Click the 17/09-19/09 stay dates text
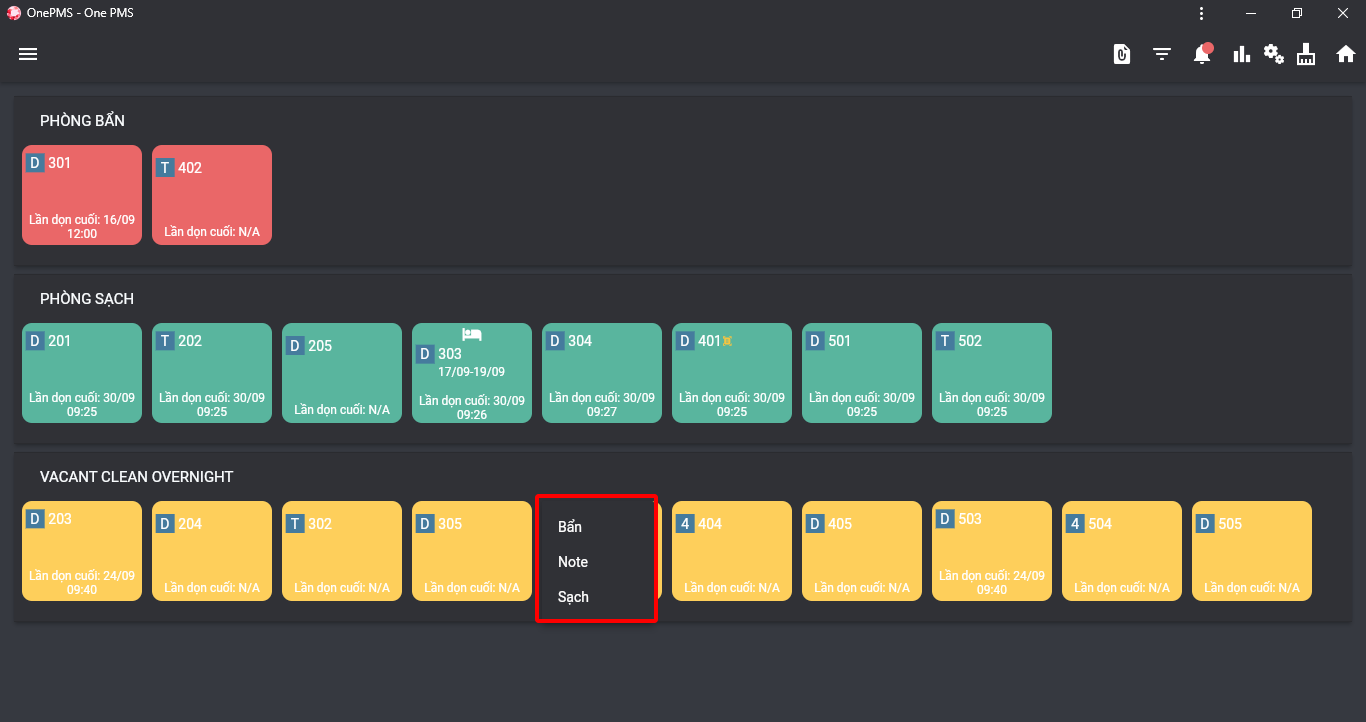The image size is (1366, 722). (x=471, y=371)
